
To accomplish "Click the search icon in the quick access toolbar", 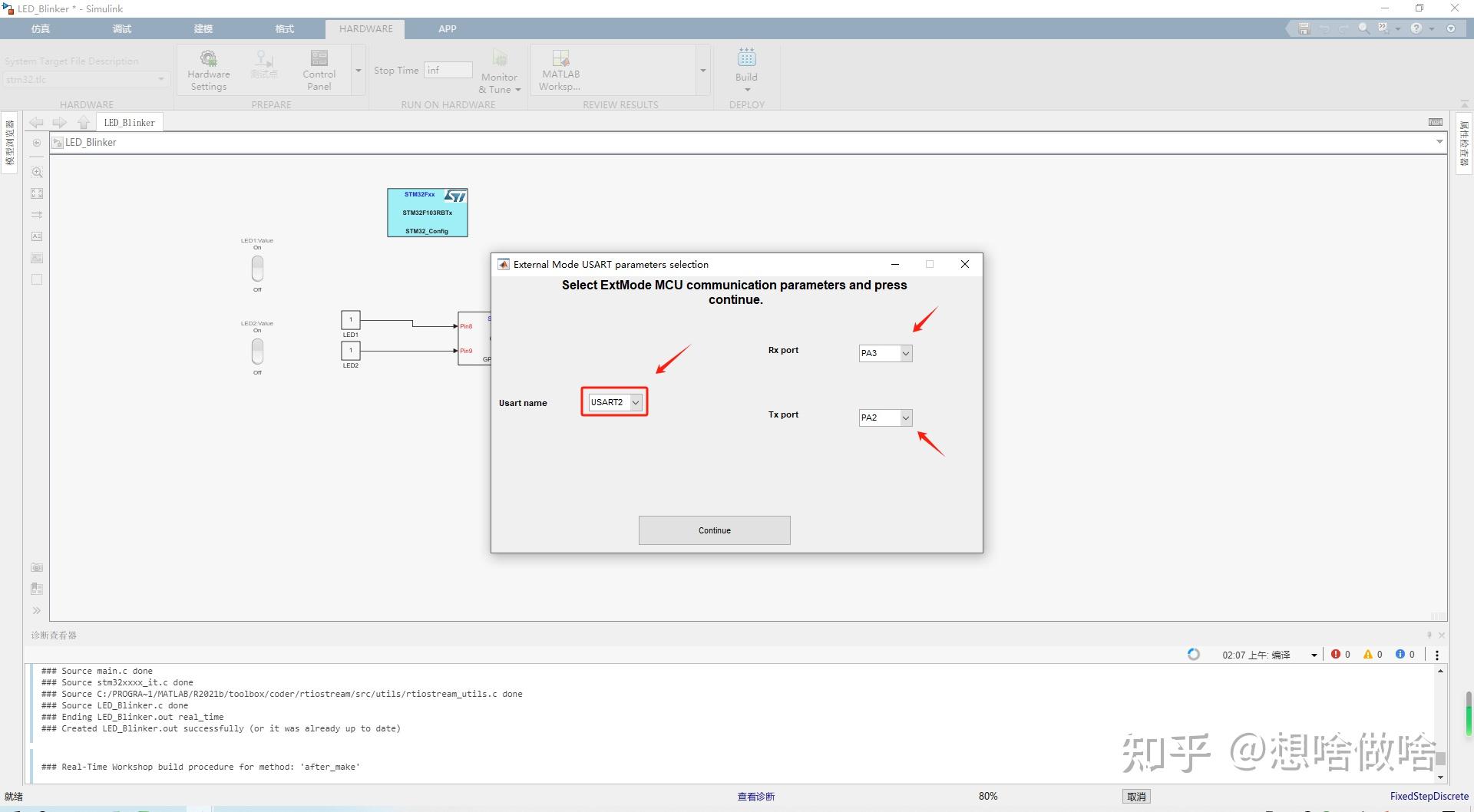I will click(1363, 28).
